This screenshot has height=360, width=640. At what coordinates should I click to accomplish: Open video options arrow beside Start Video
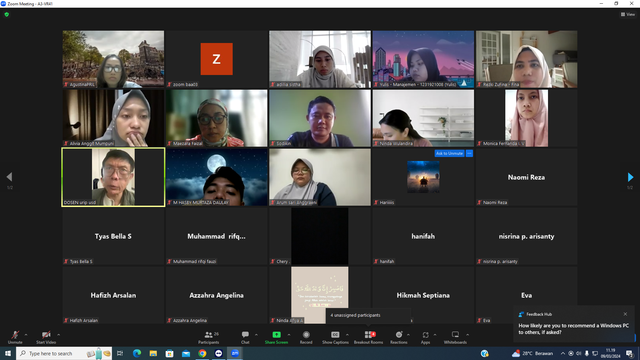(59, 335)
